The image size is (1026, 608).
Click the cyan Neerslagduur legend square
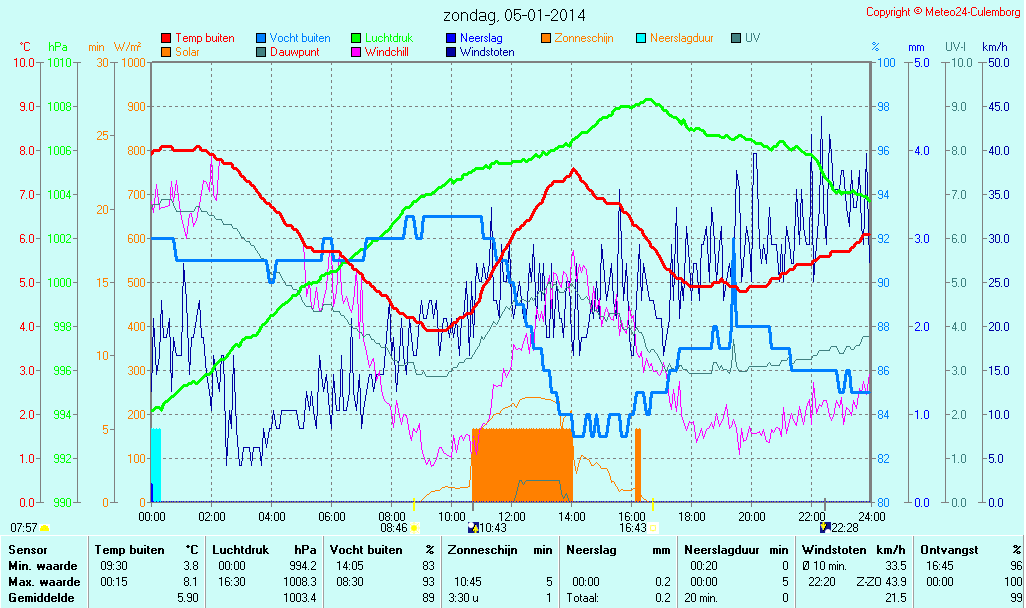(x=641, y=39)
